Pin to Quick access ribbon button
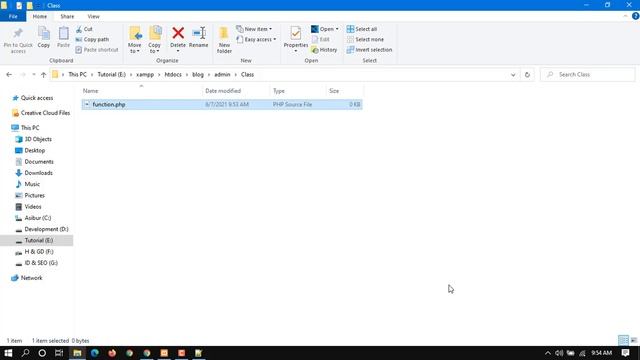Screen dimensions: 640x360 (x=18, y=40)
